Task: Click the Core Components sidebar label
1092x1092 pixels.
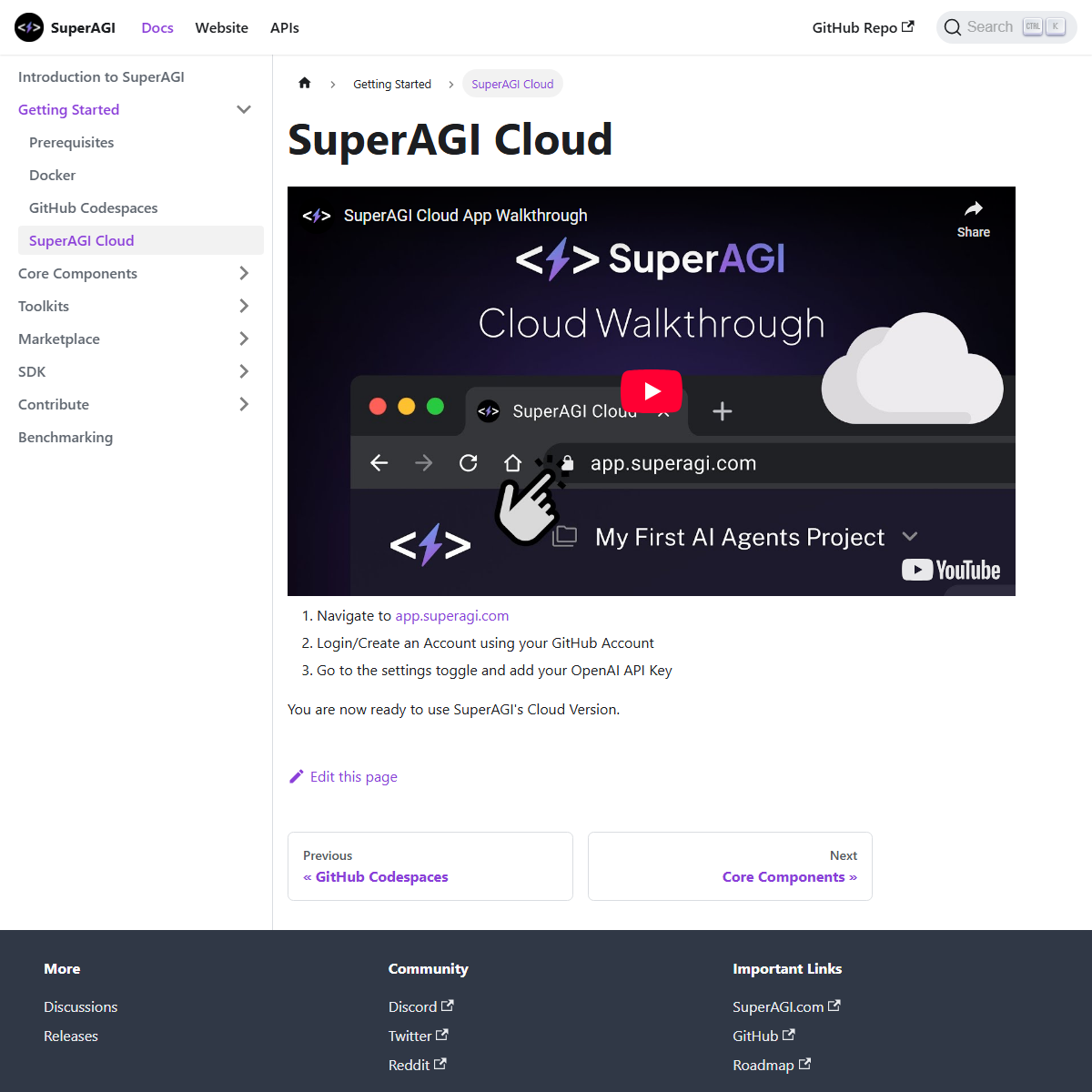Action: coord(77,273)
